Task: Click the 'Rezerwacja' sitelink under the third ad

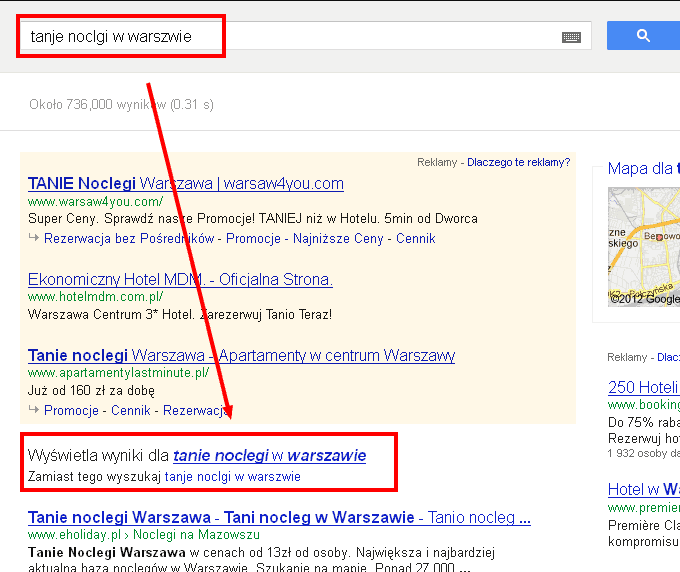Action: 196,411
